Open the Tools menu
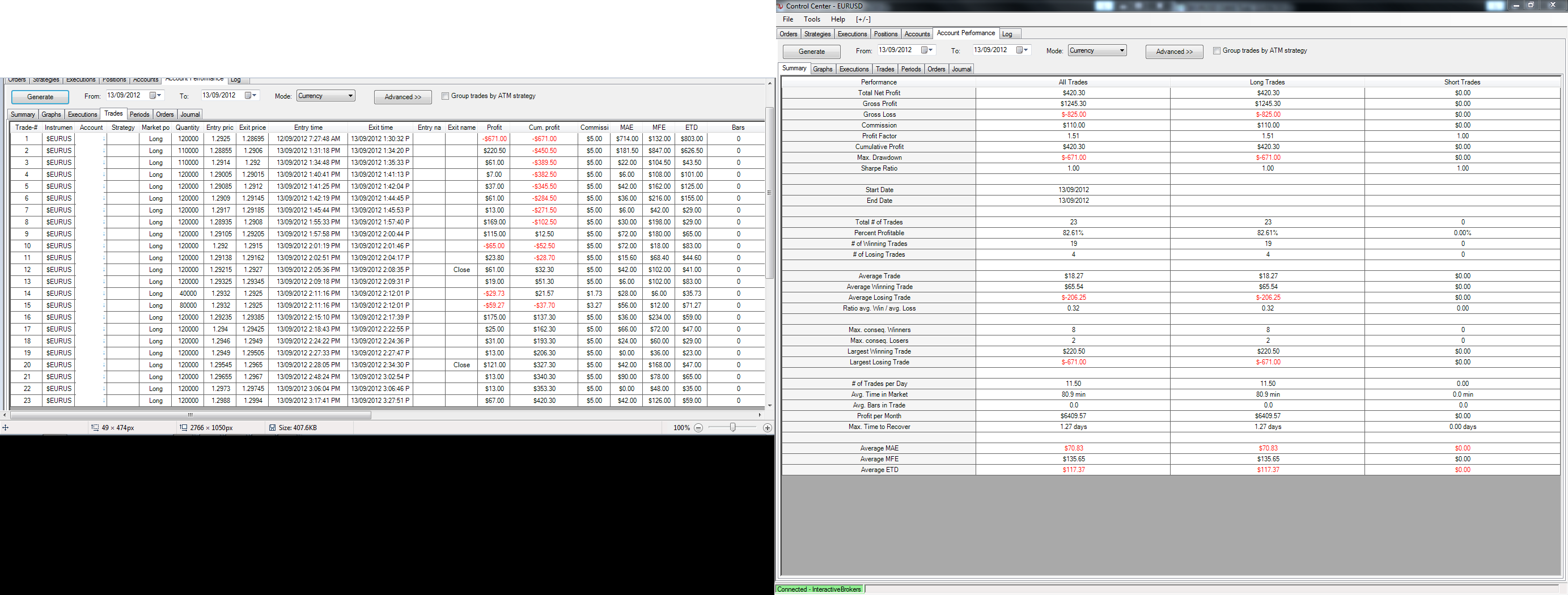This screenshot has height=595, width=1568. coord(812,19)
